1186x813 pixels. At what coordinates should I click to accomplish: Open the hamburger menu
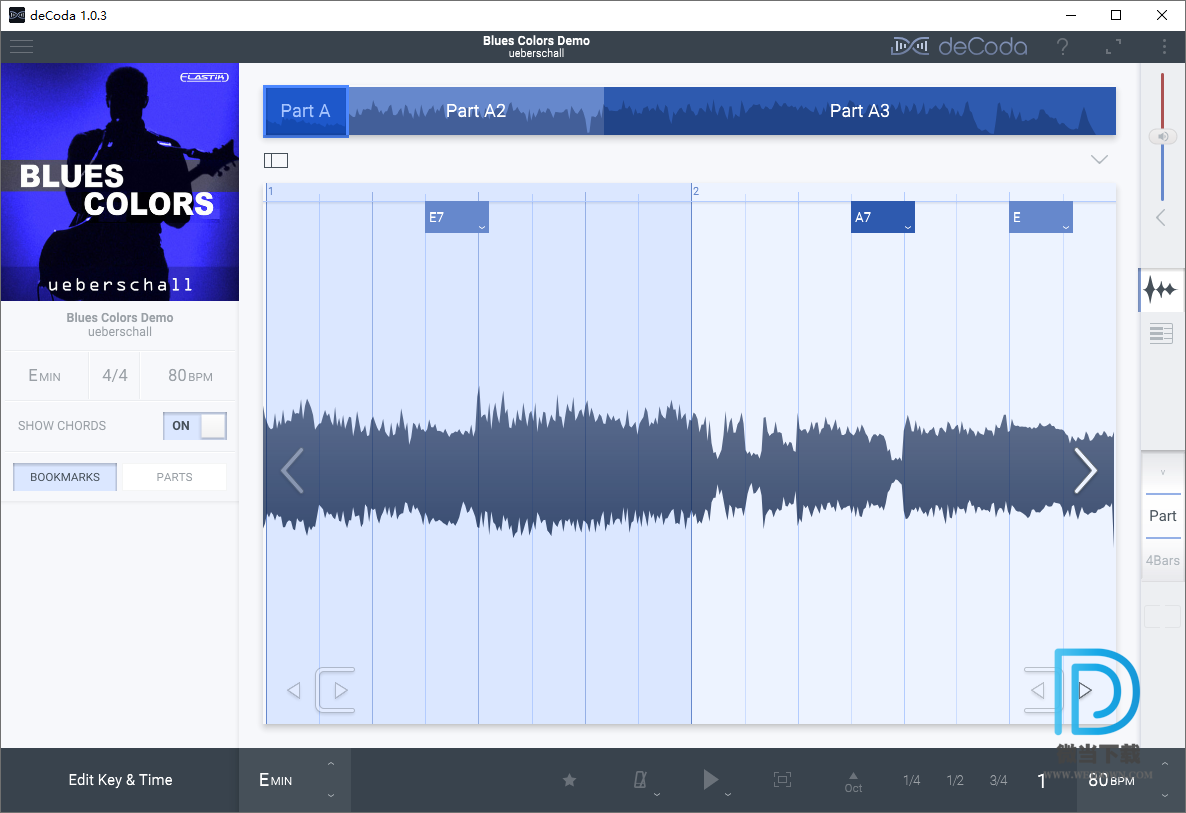(21, 46)
